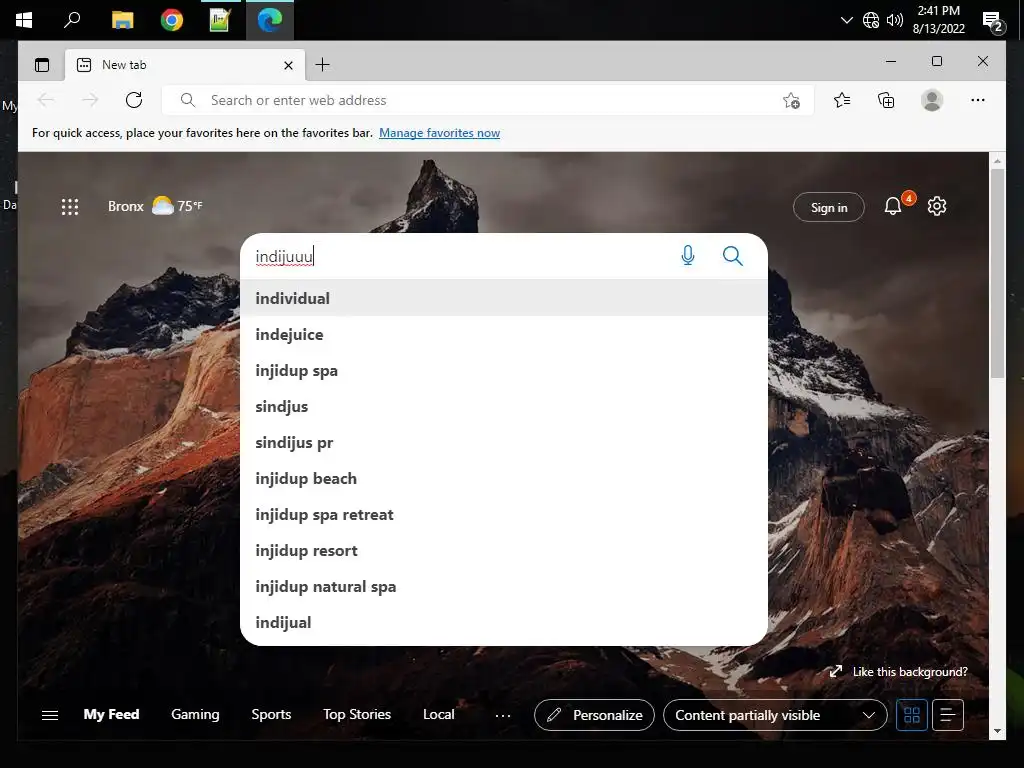Select the injidup beach suggestion
This screenshot has width=1024, height=768.
504,479
